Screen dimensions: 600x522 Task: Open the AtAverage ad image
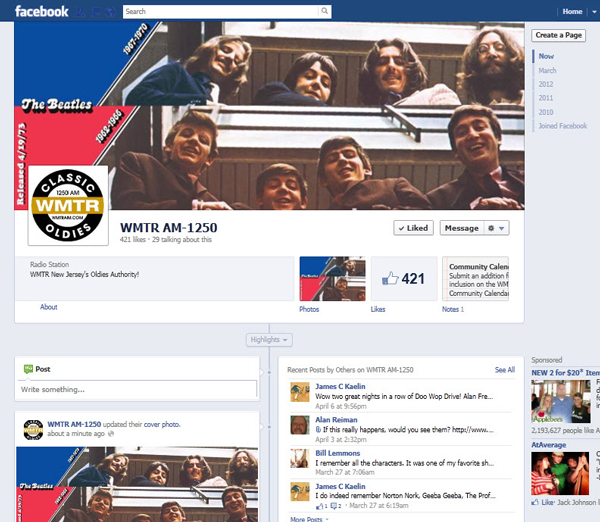coord(560,473)
